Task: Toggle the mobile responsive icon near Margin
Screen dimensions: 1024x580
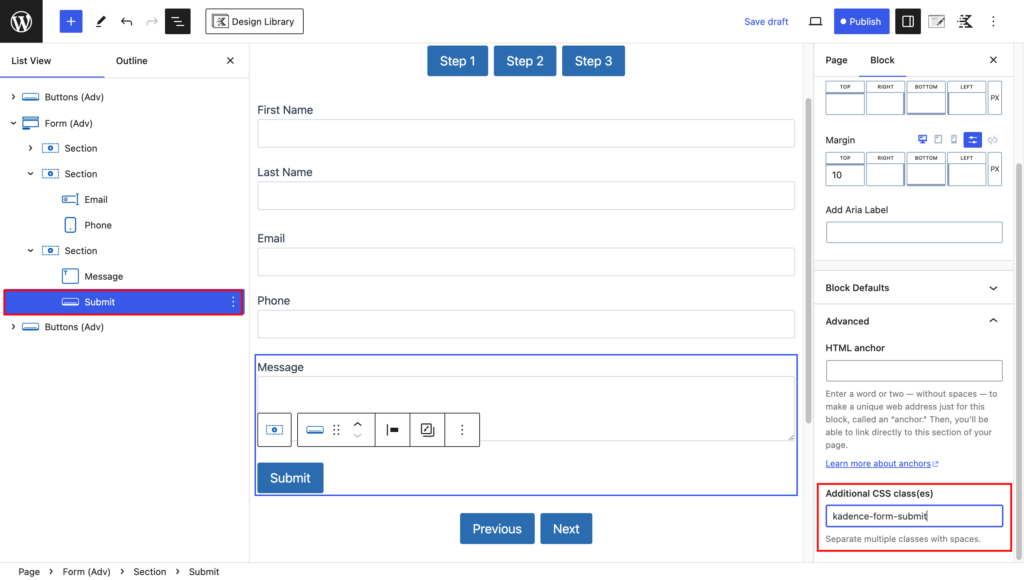Action: [953, 140]
